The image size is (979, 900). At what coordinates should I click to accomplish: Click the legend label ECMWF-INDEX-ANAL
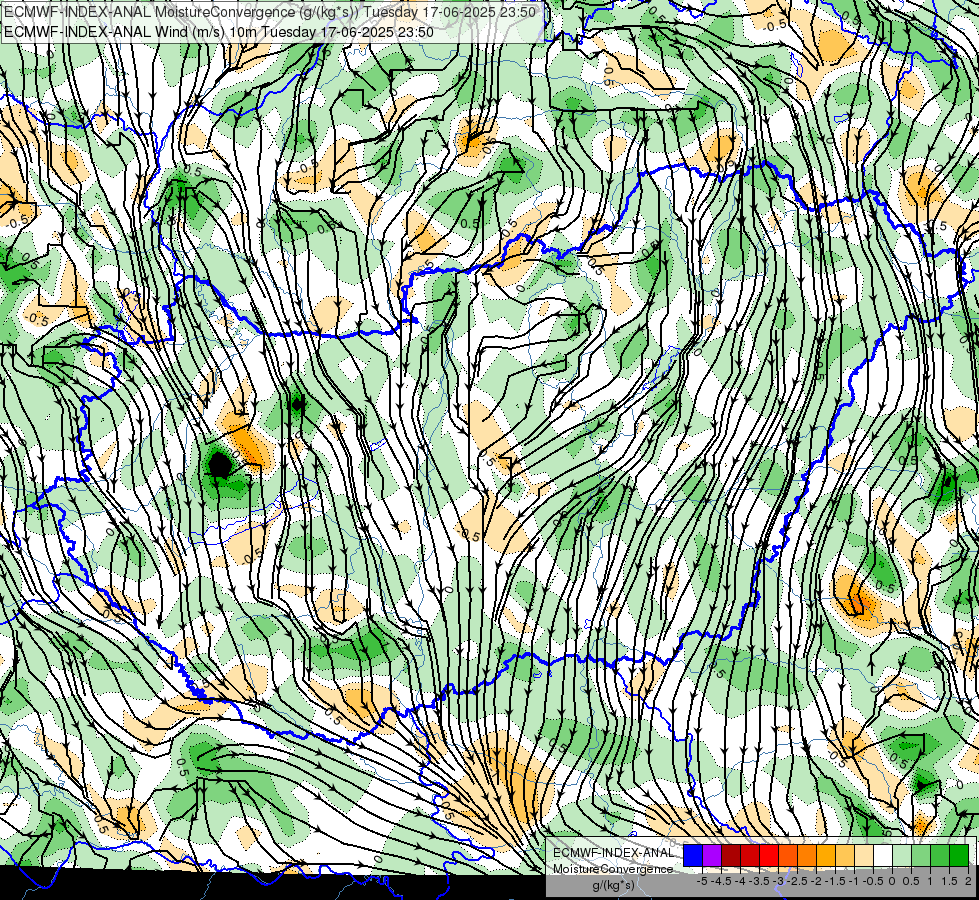click(x=613, y=853)
